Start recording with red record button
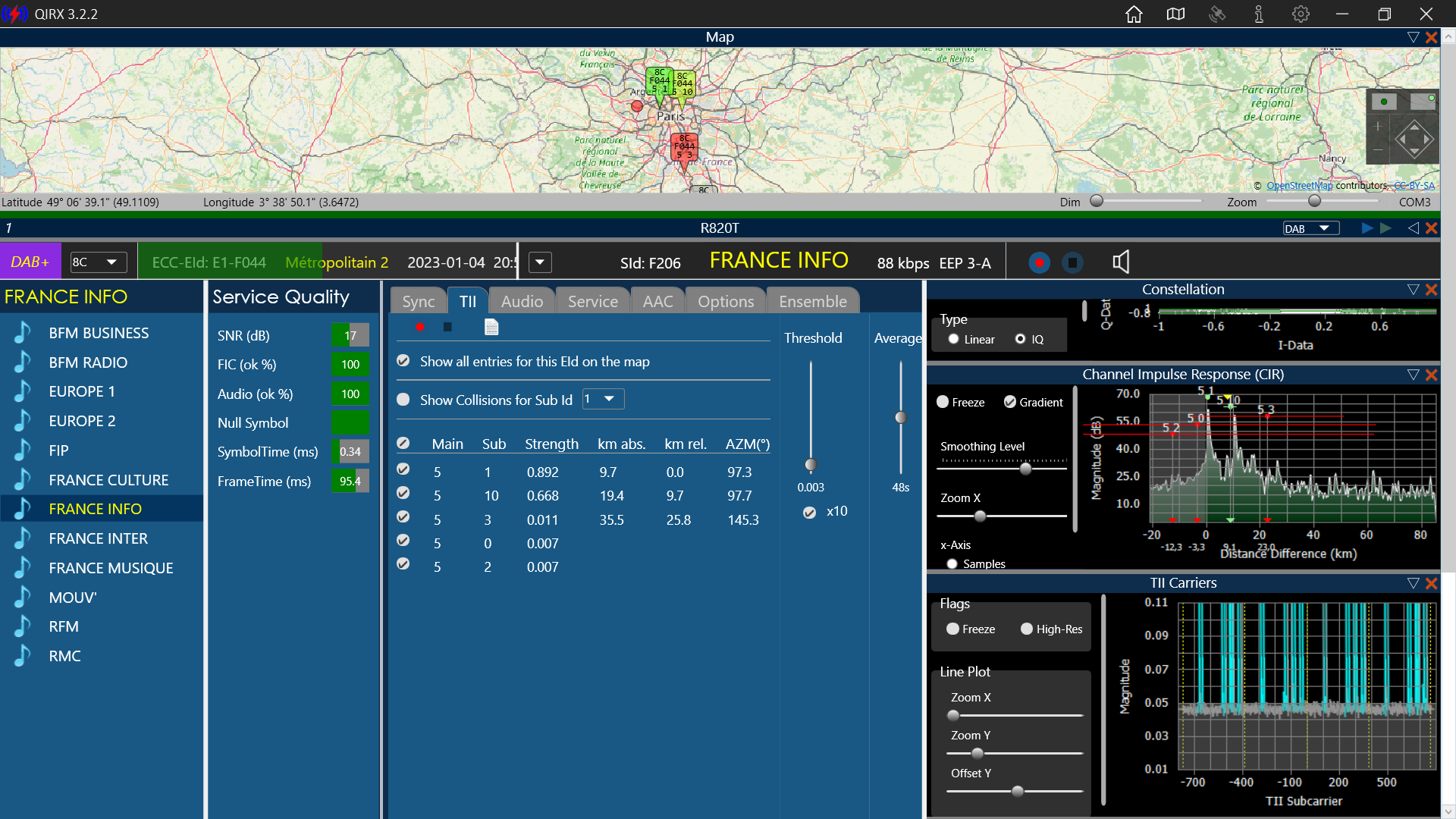The width and height of the screenshot is (1456, 819). click(x=1039, y=262)
